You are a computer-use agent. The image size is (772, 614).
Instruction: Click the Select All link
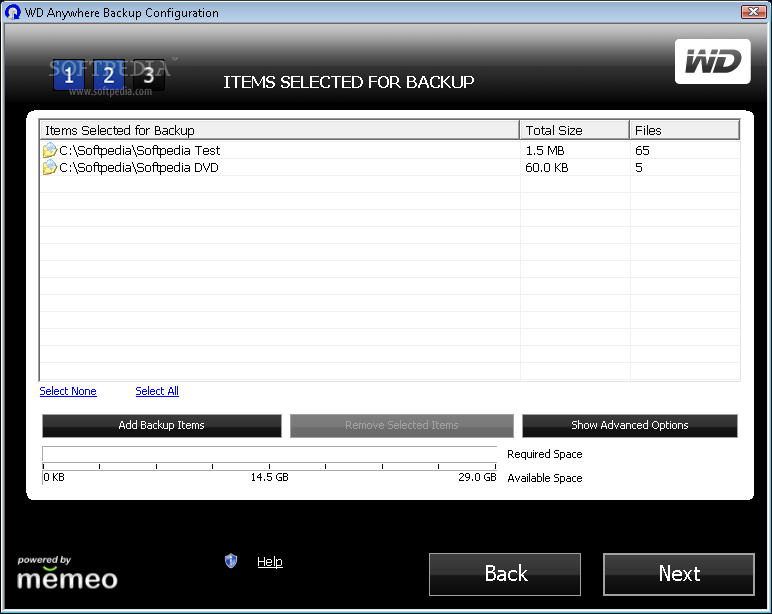pyautogui.click(x=157, y=391)
